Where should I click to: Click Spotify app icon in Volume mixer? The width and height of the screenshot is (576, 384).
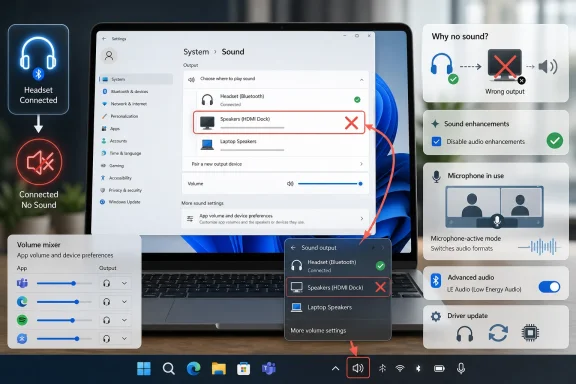pos(22,320)
